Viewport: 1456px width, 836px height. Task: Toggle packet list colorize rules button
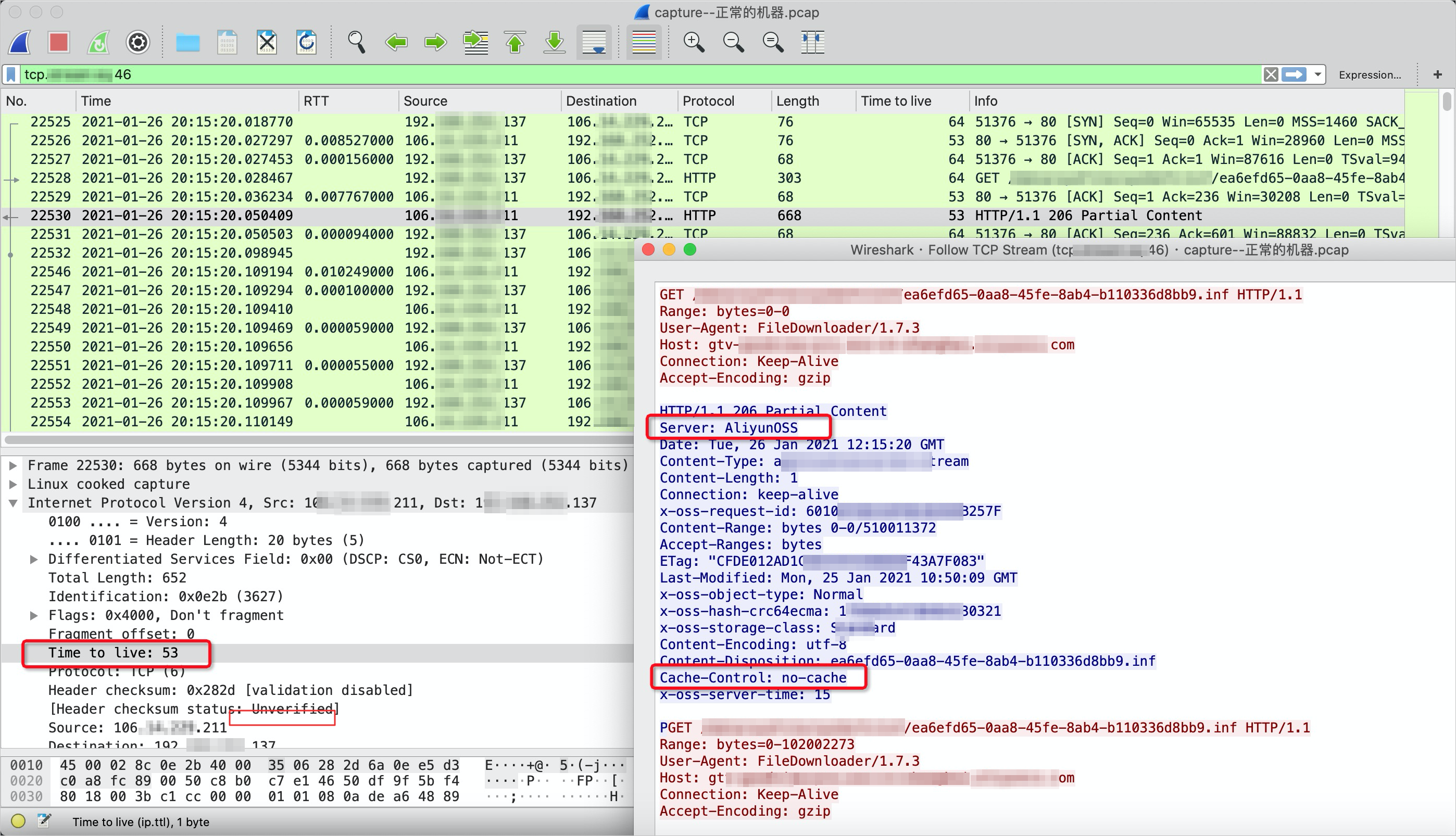click(x=644, y=43)
